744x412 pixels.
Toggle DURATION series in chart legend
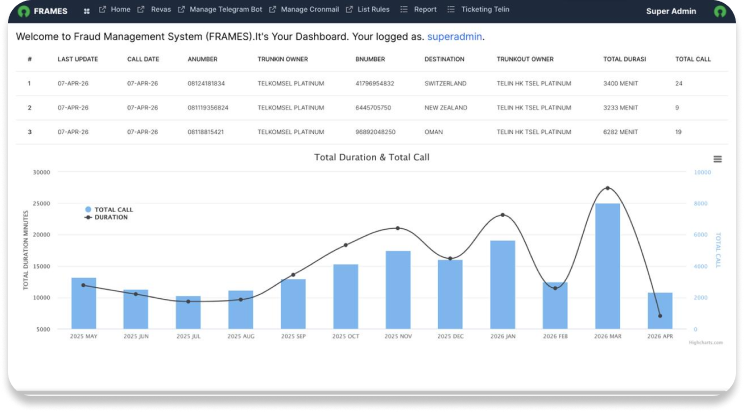coord(110,217)
